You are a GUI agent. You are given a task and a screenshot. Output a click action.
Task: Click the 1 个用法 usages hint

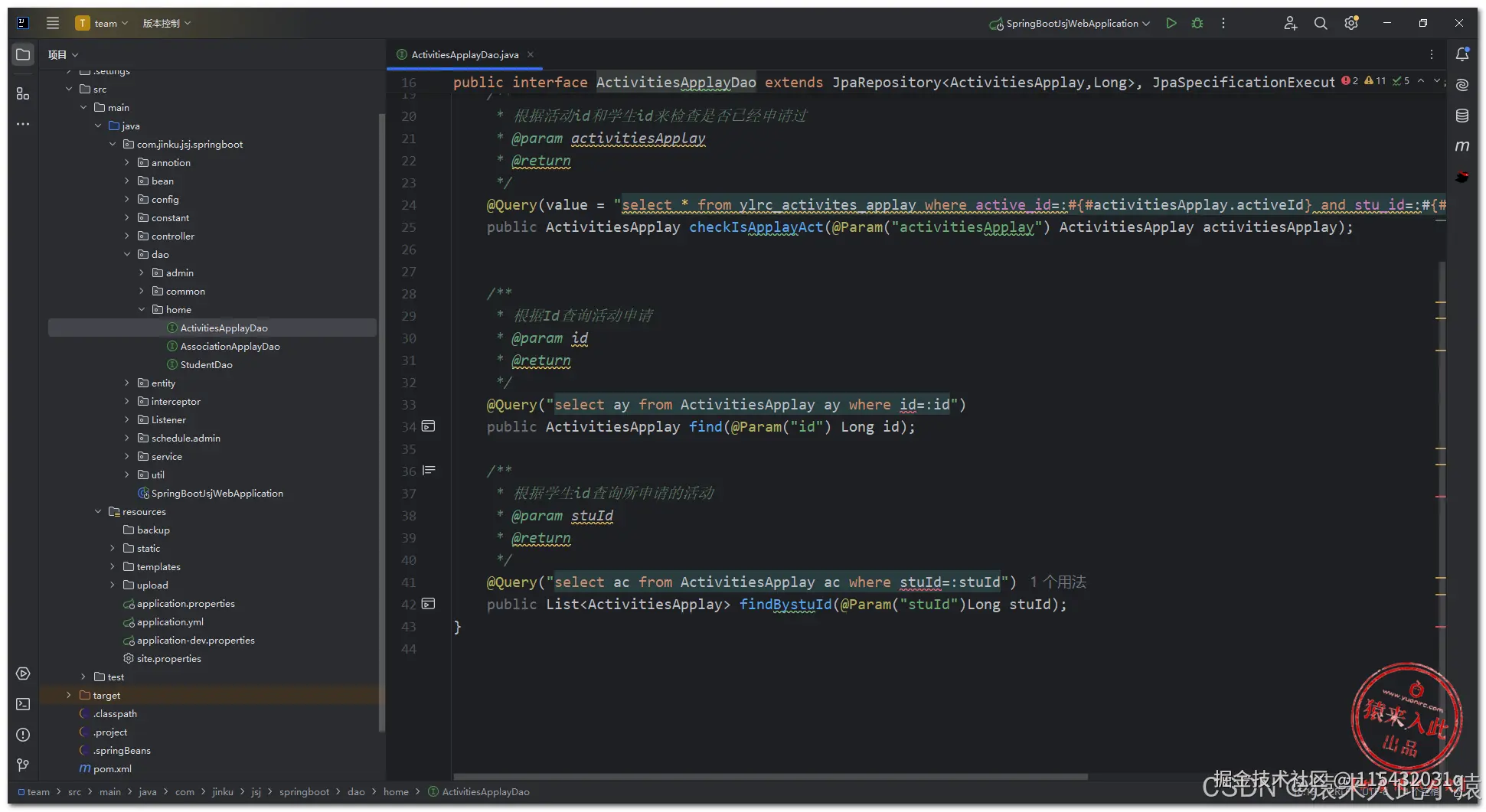point(1058,582)
